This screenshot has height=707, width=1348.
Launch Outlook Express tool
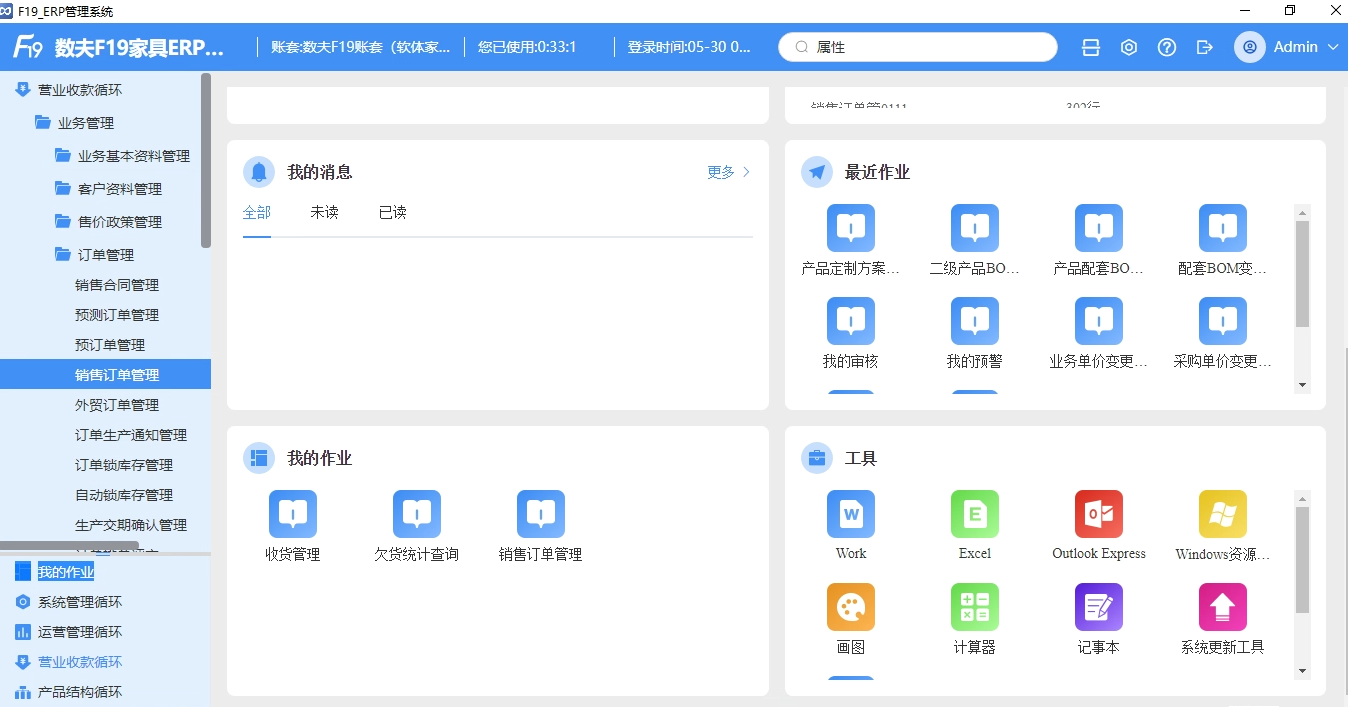click(x=1099, y=514)
